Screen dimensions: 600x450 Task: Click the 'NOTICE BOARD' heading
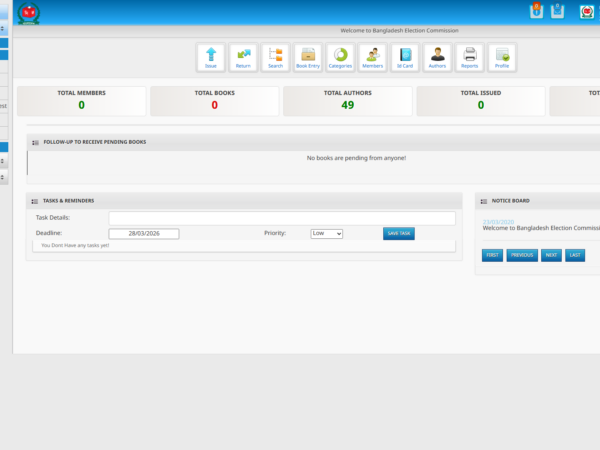click(510, 201)
